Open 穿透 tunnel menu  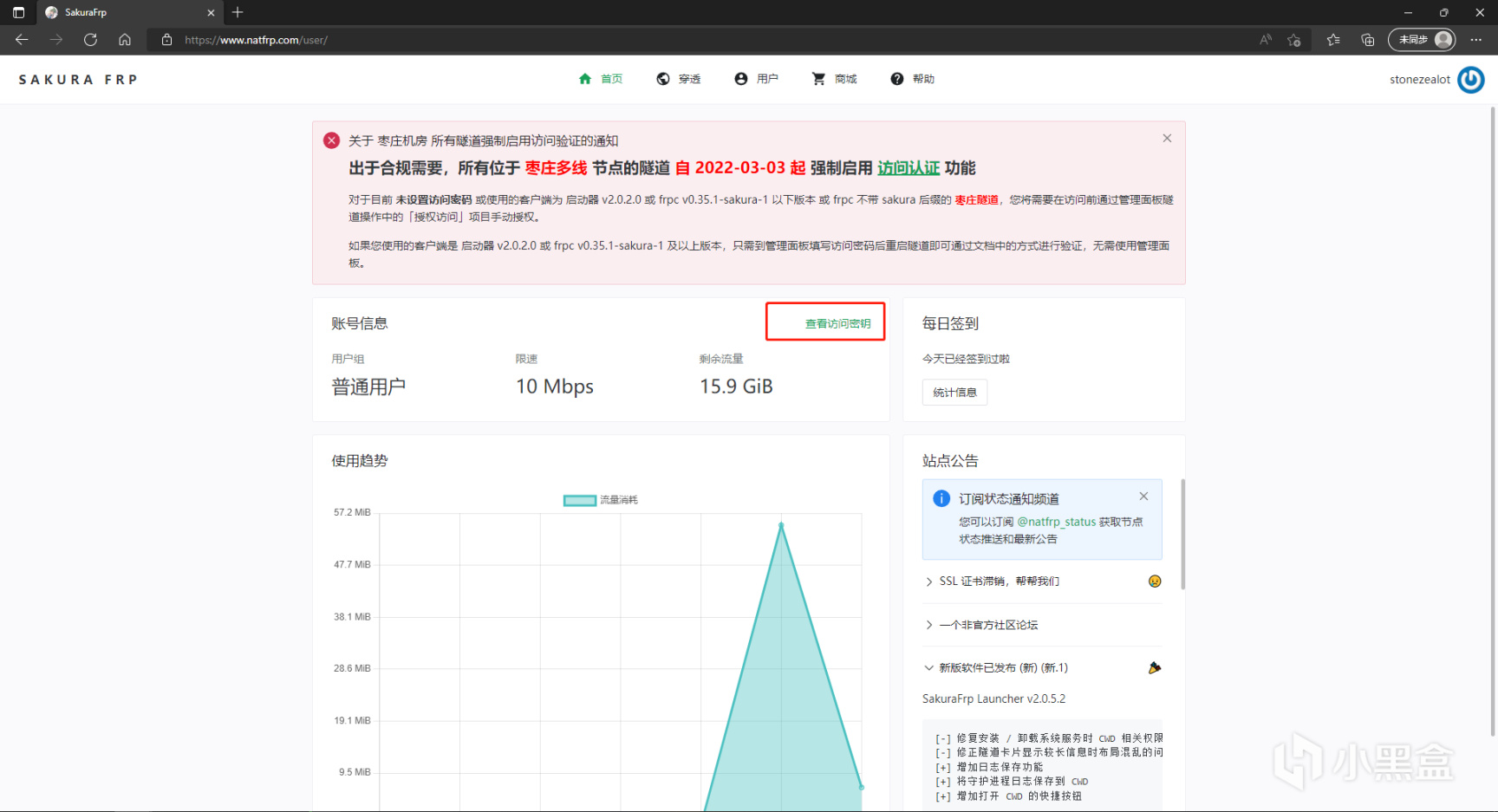click(679, 79)
